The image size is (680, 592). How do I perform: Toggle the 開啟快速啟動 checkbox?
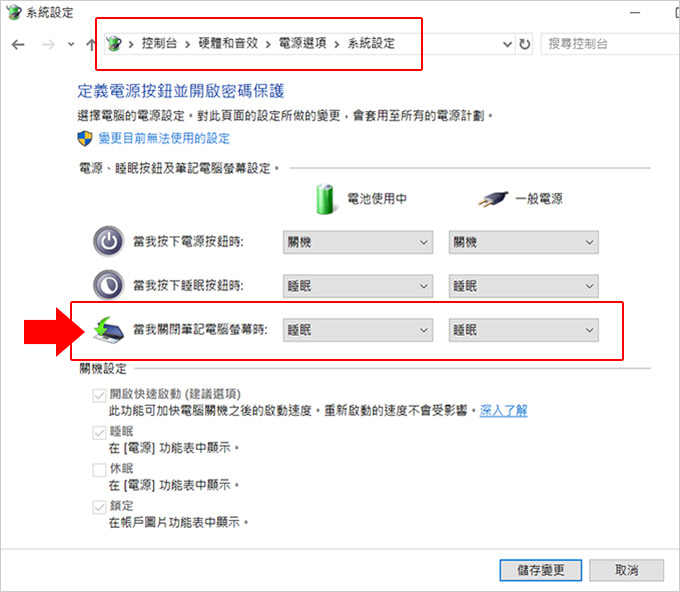coord(99,395)
